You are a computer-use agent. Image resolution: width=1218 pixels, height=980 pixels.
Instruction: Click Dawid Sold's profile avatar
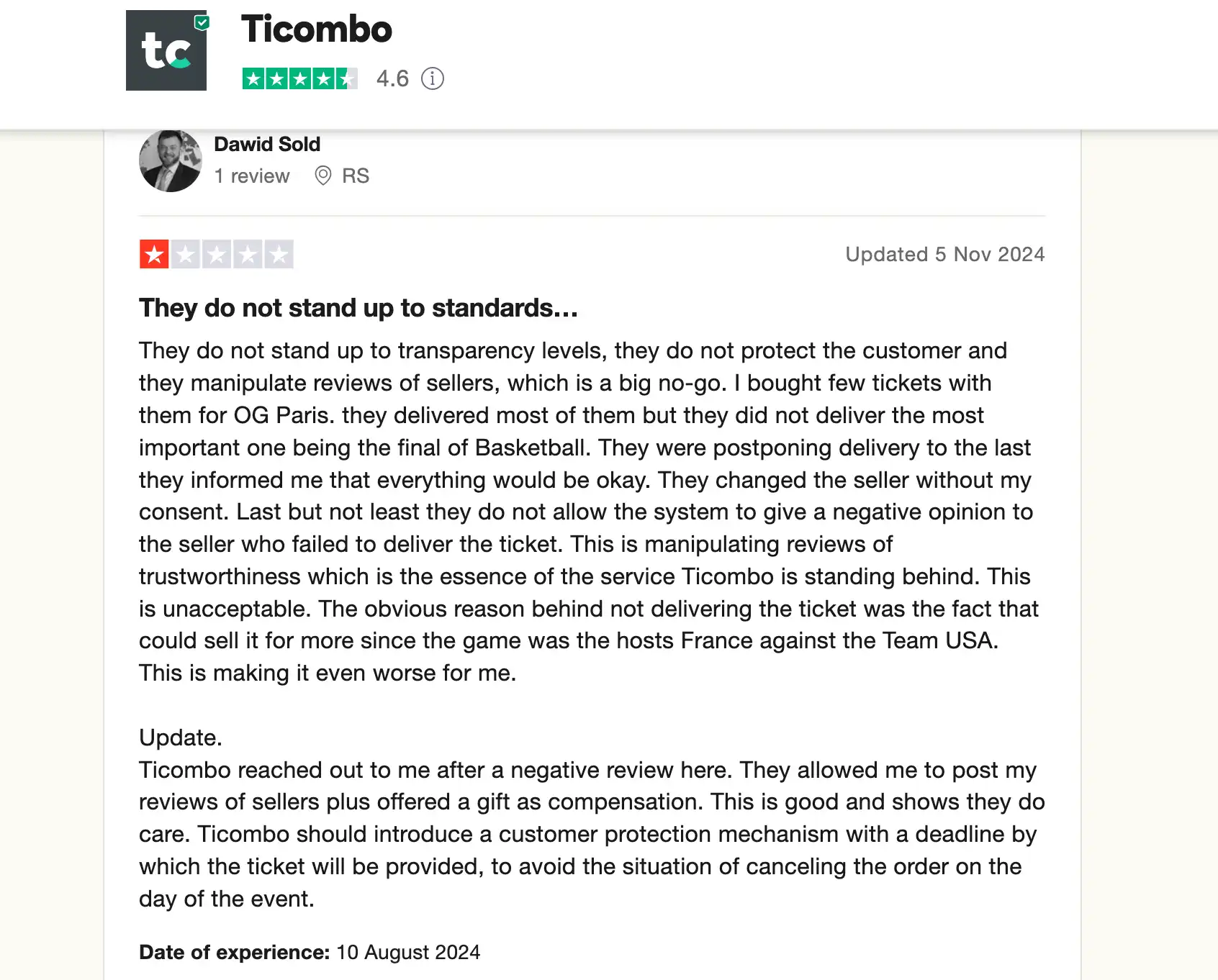[x=171, y=160]
